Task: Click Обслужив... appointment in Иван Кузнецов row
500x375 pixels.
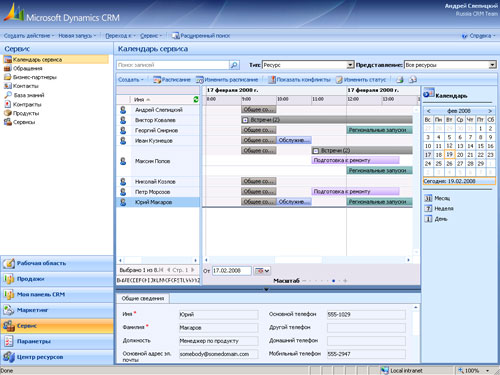Action: point(294,140)
